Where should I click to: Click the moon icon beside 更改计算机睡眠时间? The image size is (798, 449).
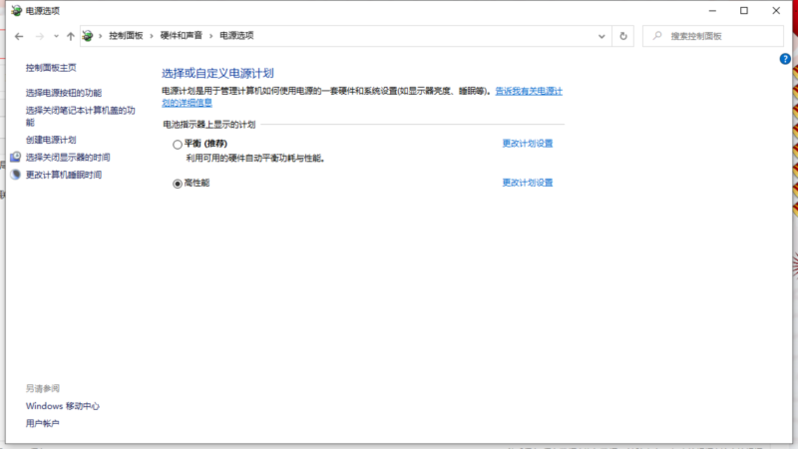[16, 175]
